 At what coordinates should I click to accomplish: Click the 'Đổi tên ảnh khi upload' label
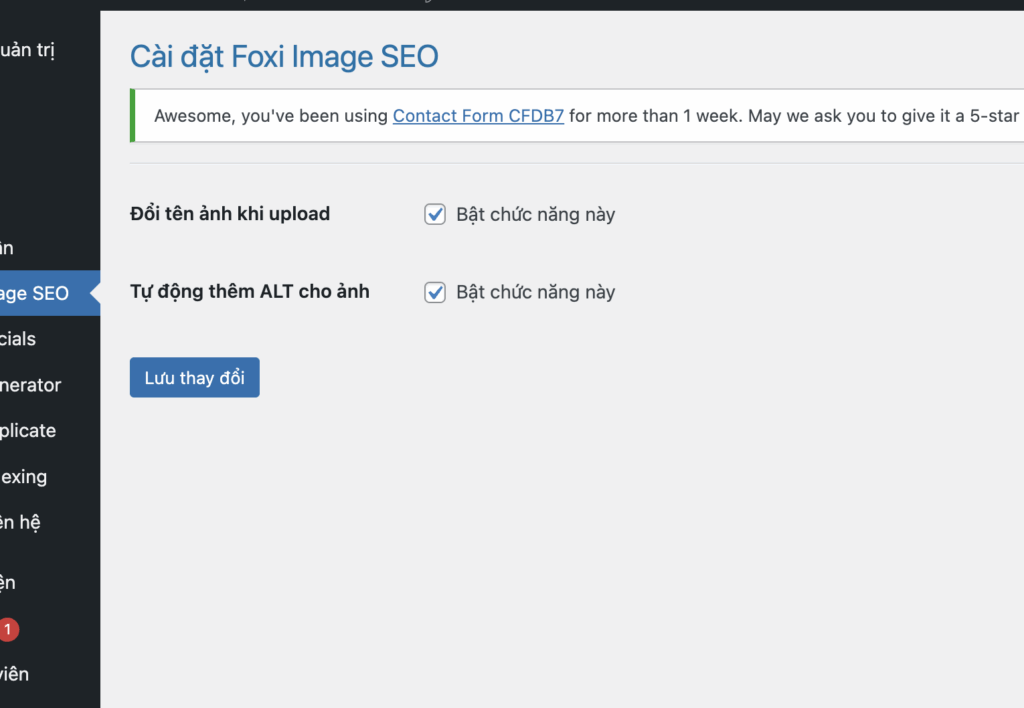[230, 214]
